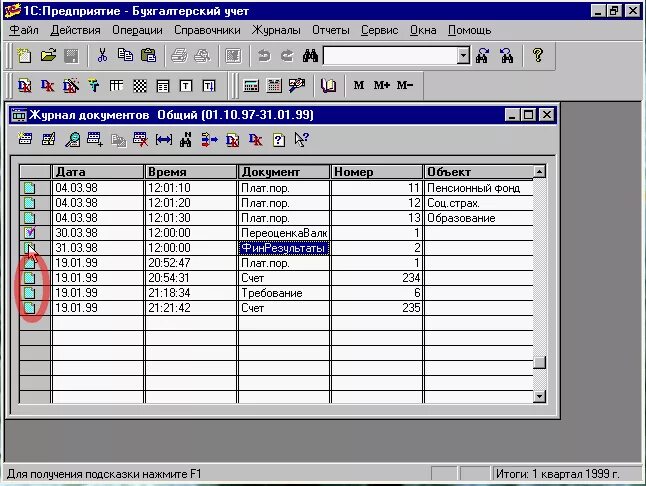Click the magnifier view-document icon in journal toolbar

click(72, 140)
